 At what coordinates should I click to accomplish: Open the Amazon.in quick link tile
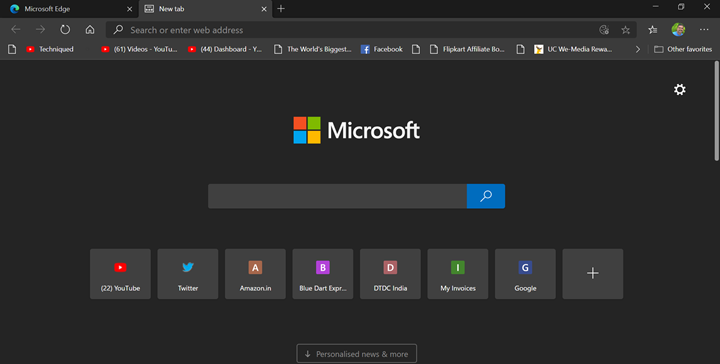[255, 274]
